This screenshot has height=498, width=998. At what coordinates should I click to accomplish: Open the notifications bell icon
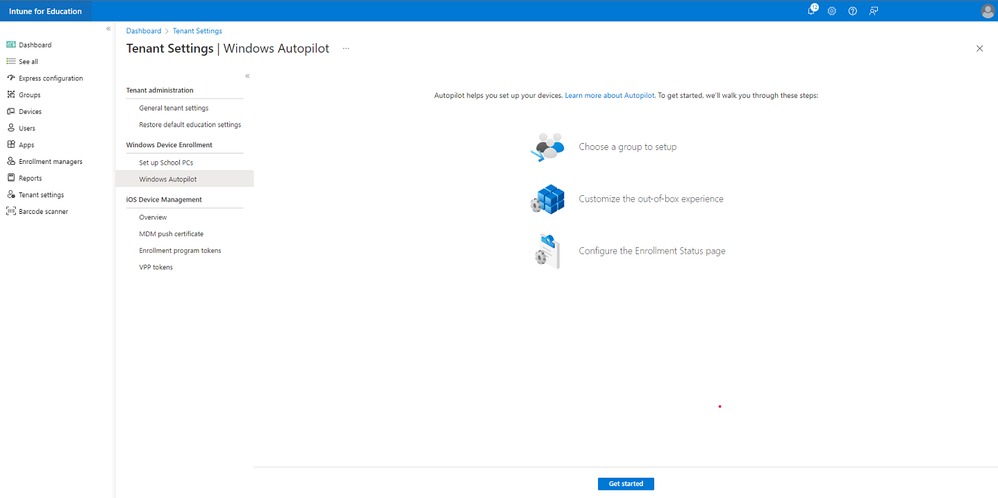(812, 10)
